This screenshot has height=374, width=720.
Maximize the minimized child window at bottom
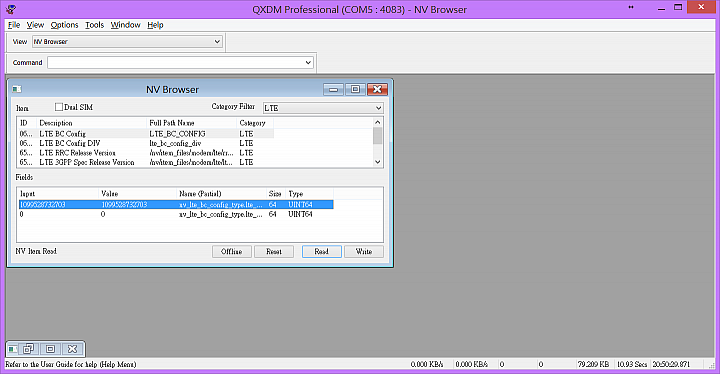[x=51, y=349]
